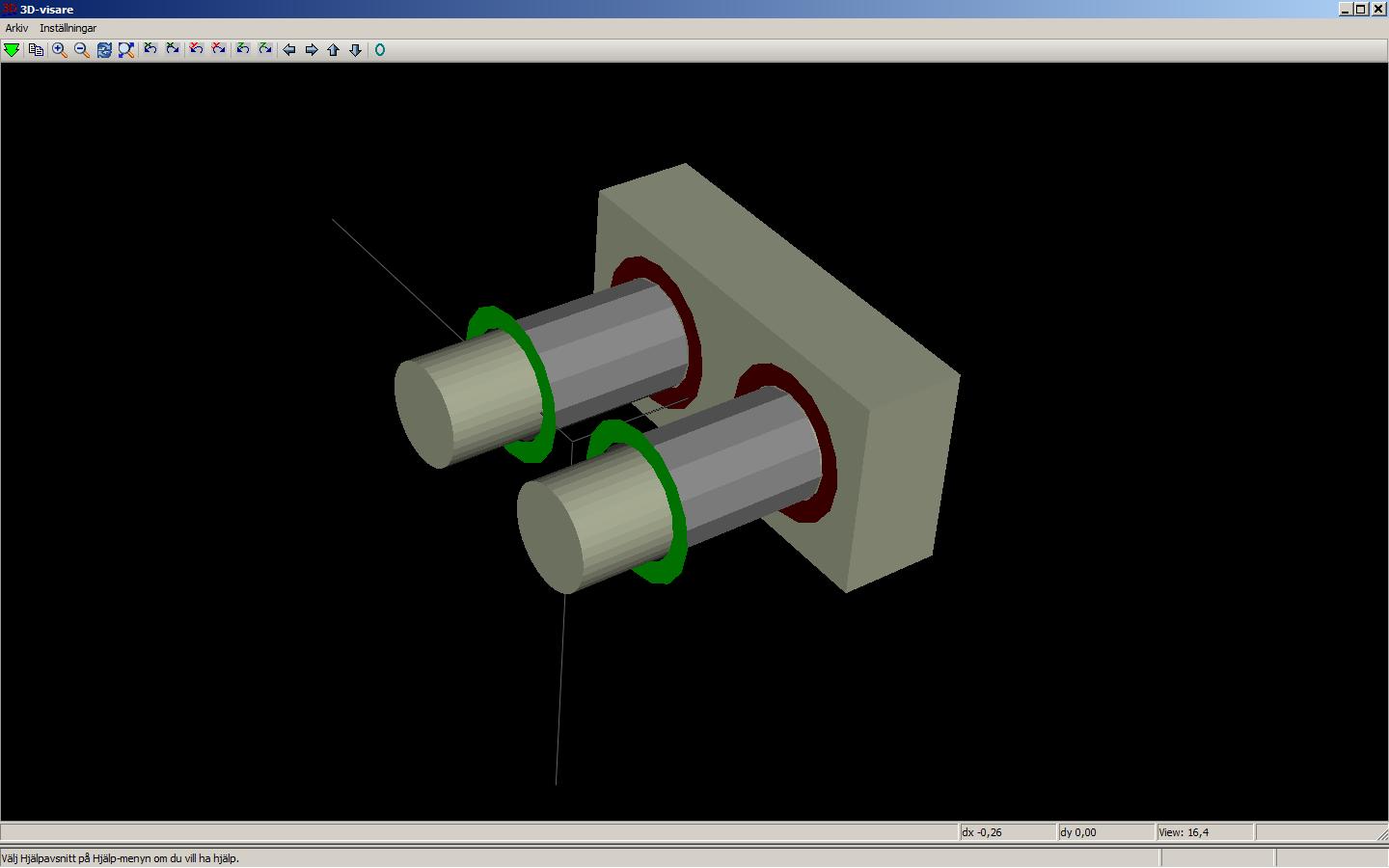The width and height of the screenshot is (1389, 868).
Task: Click the green double-arrow down icon
Action: pyautogui.click(x=12, y=50)
